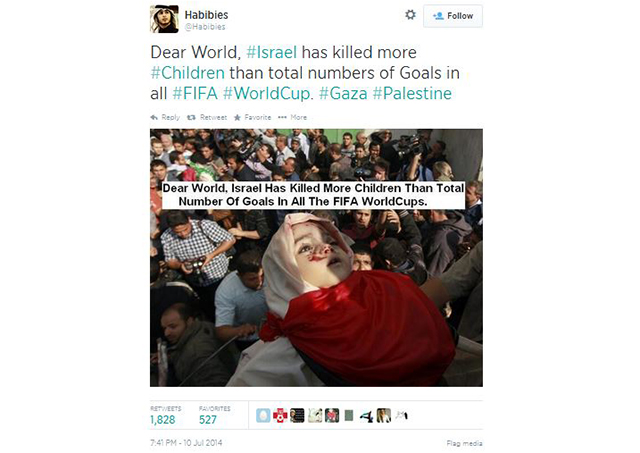The height and width of the screenshot is (453, 640).
Task: Open the #WorldCup hashtag link
Action: (x=267, y=93)
